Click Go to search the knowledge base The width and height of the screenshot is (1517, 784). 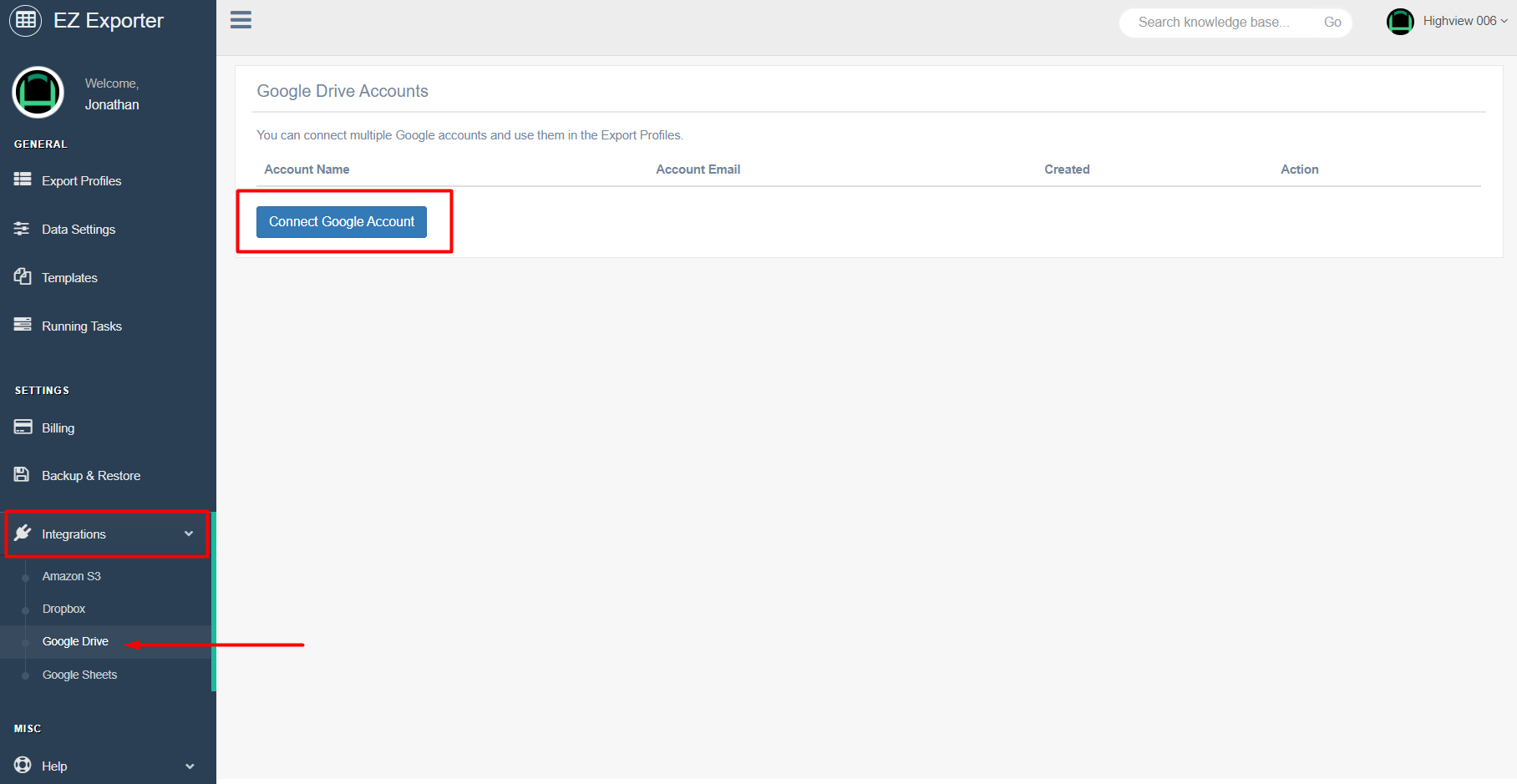click(x=1332, y=22)
